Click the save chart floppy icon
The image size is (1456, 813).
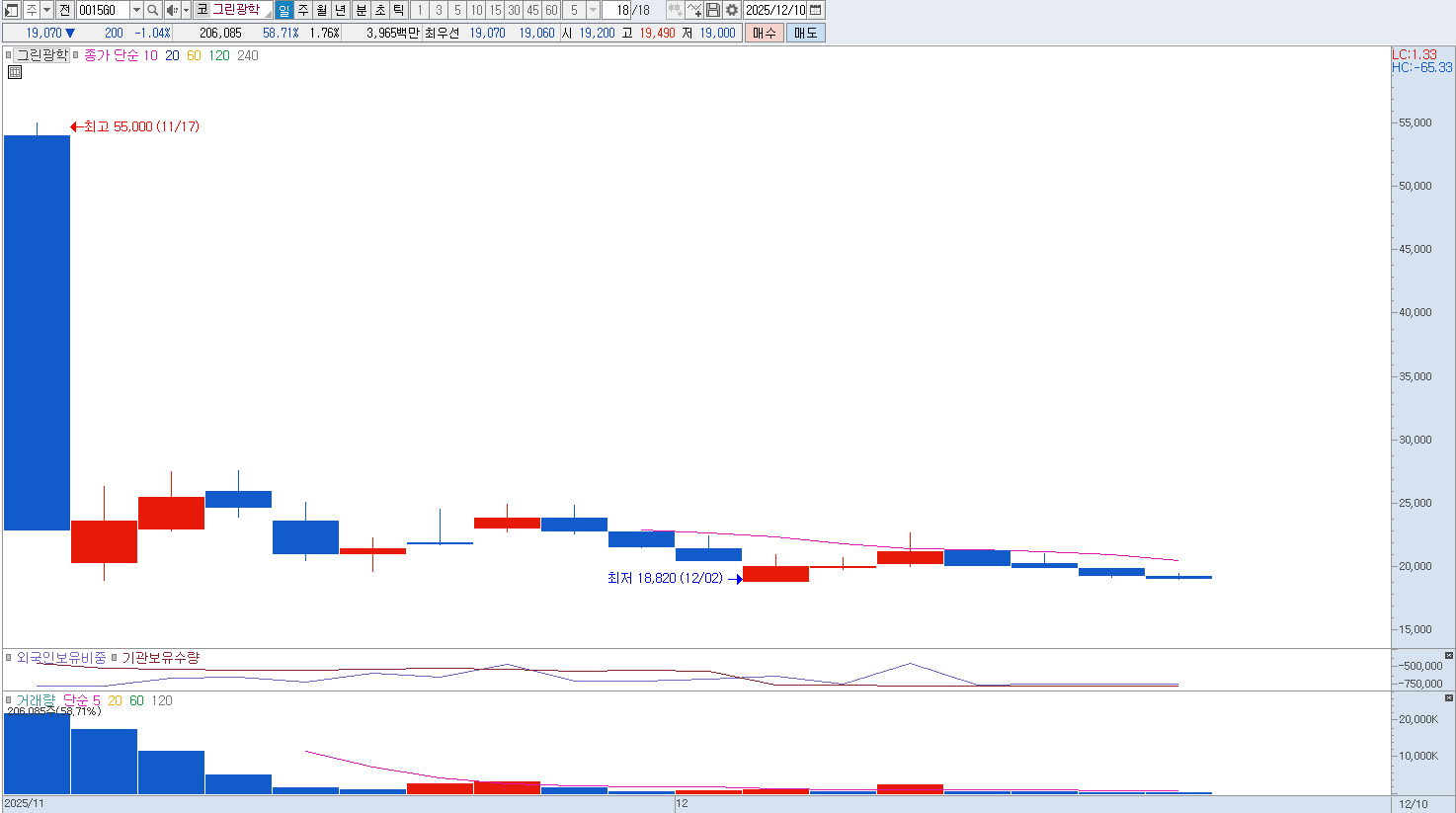coord(713,10)
